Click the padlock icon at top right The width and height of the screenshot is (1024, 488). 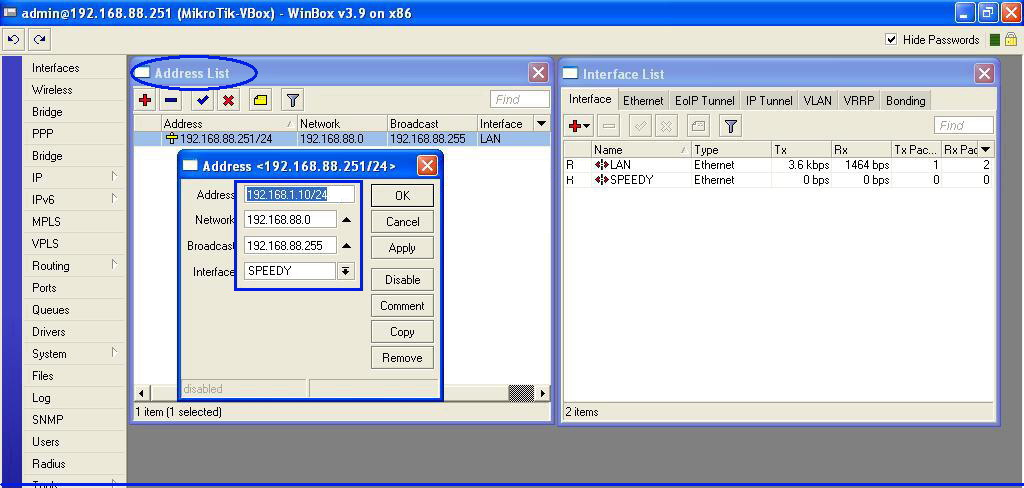coord(1010,40)
